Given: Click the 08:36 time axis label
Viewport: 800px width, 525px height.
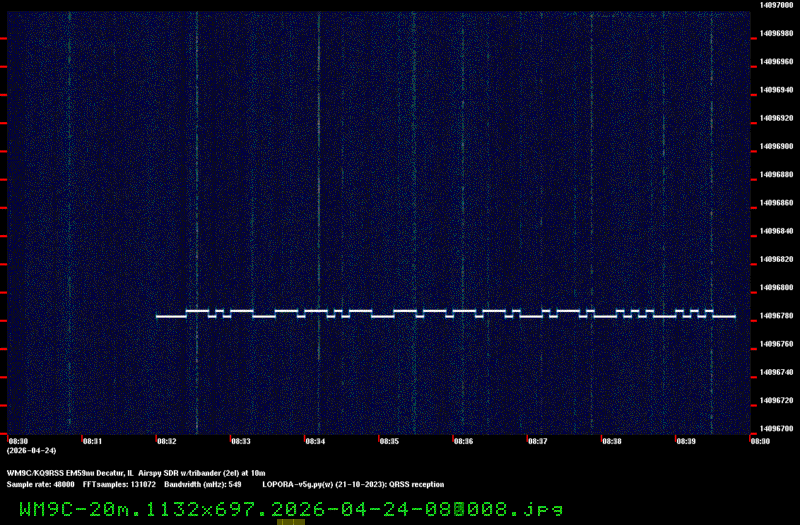Looking at the screenshot, I should point(463,440).
